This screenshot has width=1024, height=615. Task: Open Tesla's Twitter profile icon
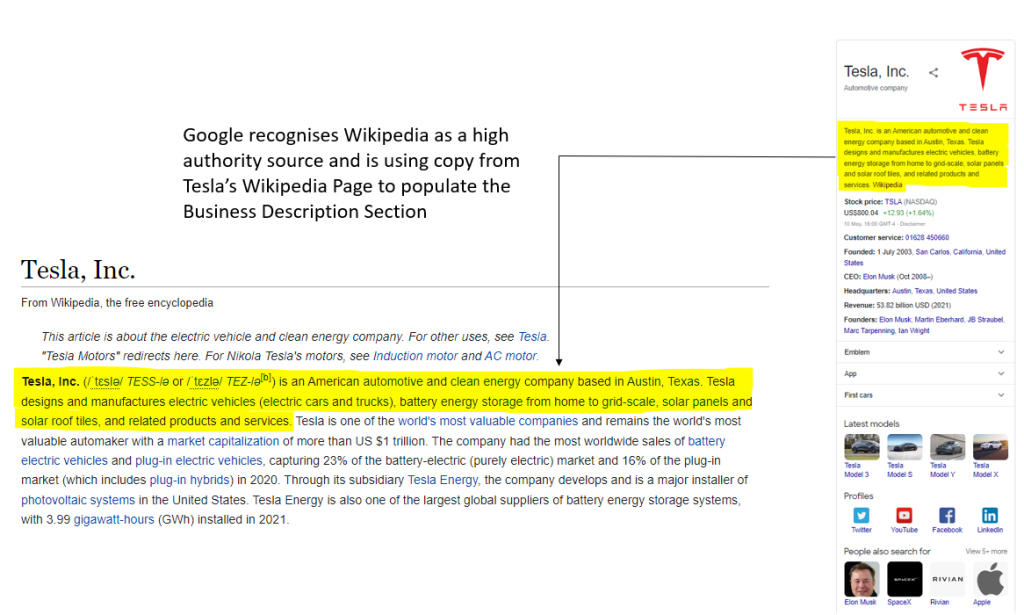861,515
